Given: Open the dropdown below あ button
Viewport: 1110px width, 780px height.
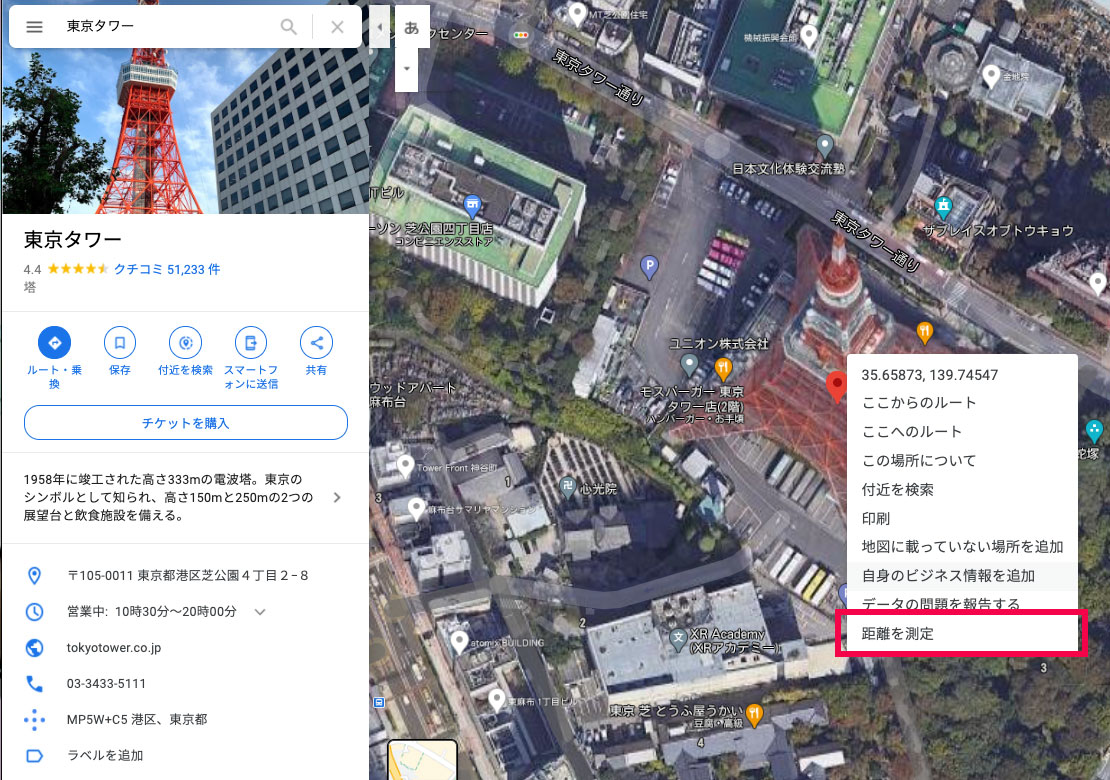Looking at the screenshot, I should tap(406, 69).
